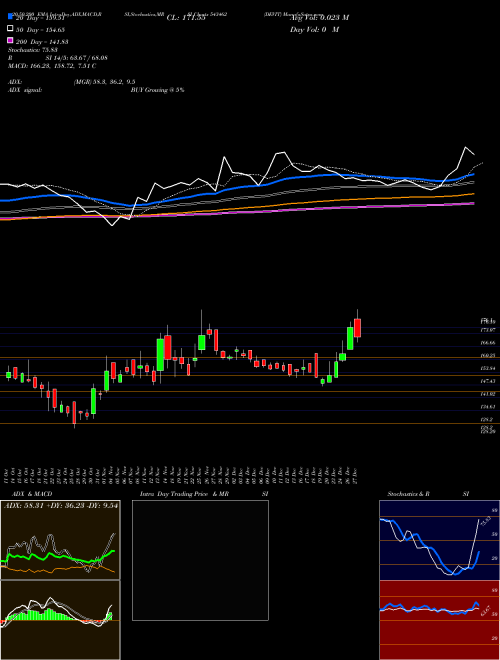Click the 'Day Vol: 0 M' label

pos(314,30)
